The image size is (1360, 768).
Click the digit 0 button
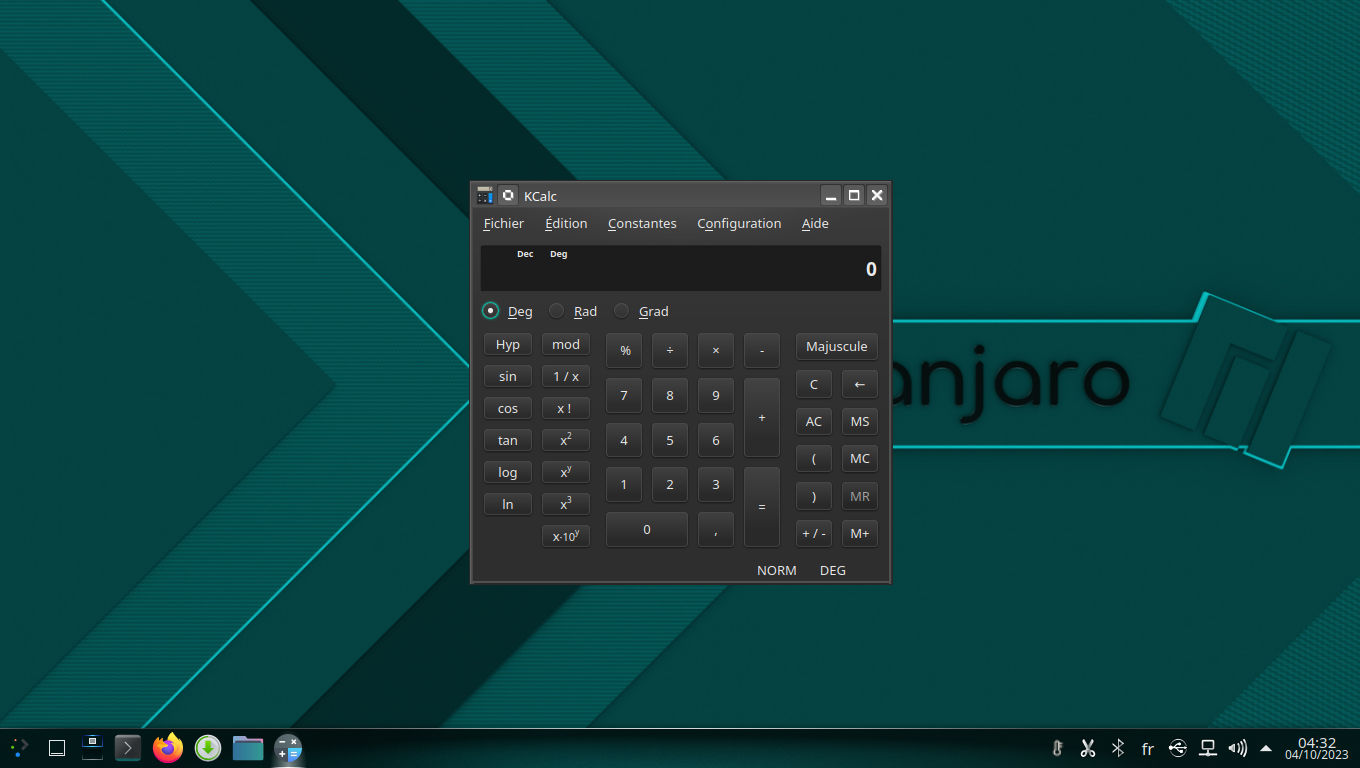tap(647, 529)
